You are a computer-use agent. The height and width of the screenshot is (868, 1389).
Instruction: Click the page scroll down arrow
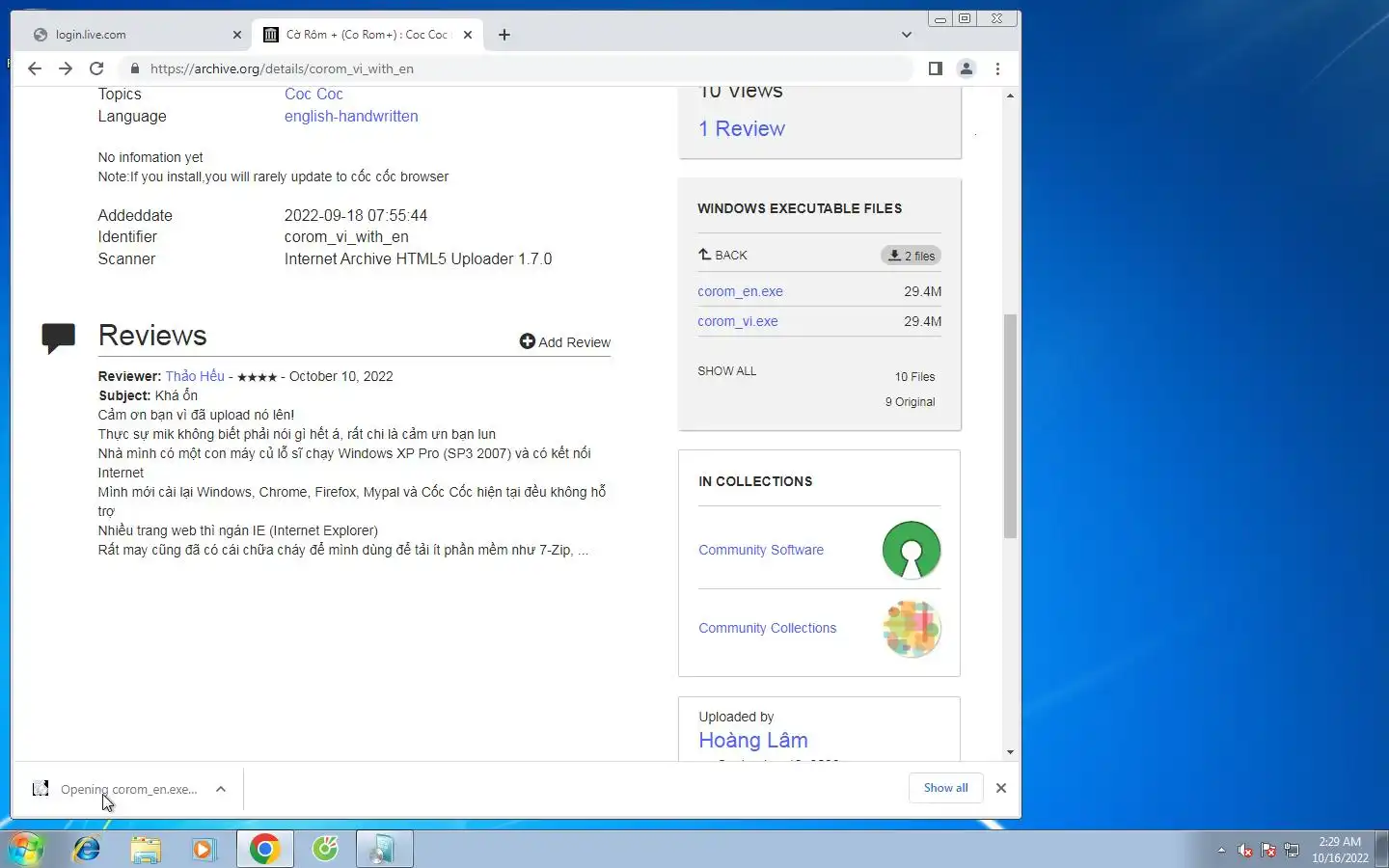pos(1010,752)
